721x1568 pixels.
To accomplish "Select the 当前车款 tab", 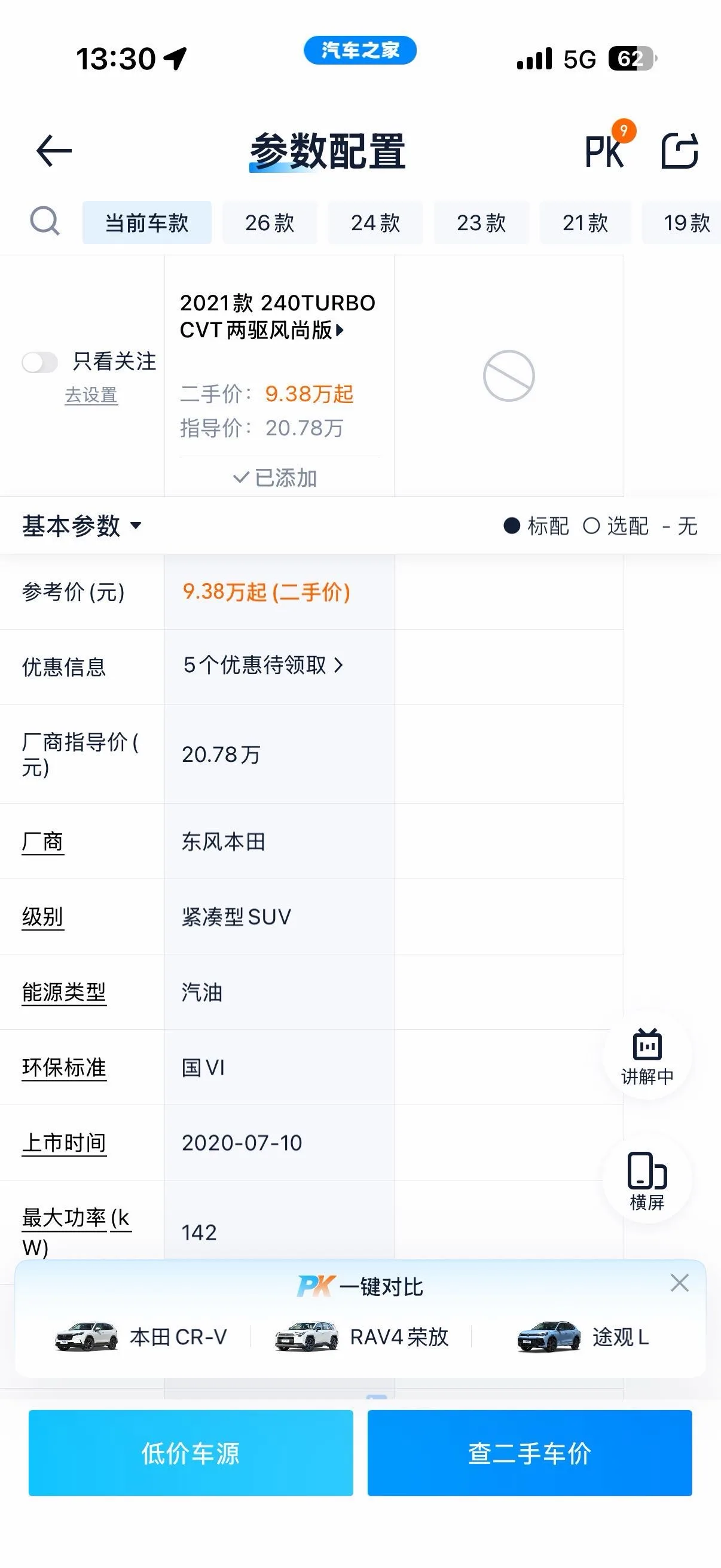I will tap(146, 222).
